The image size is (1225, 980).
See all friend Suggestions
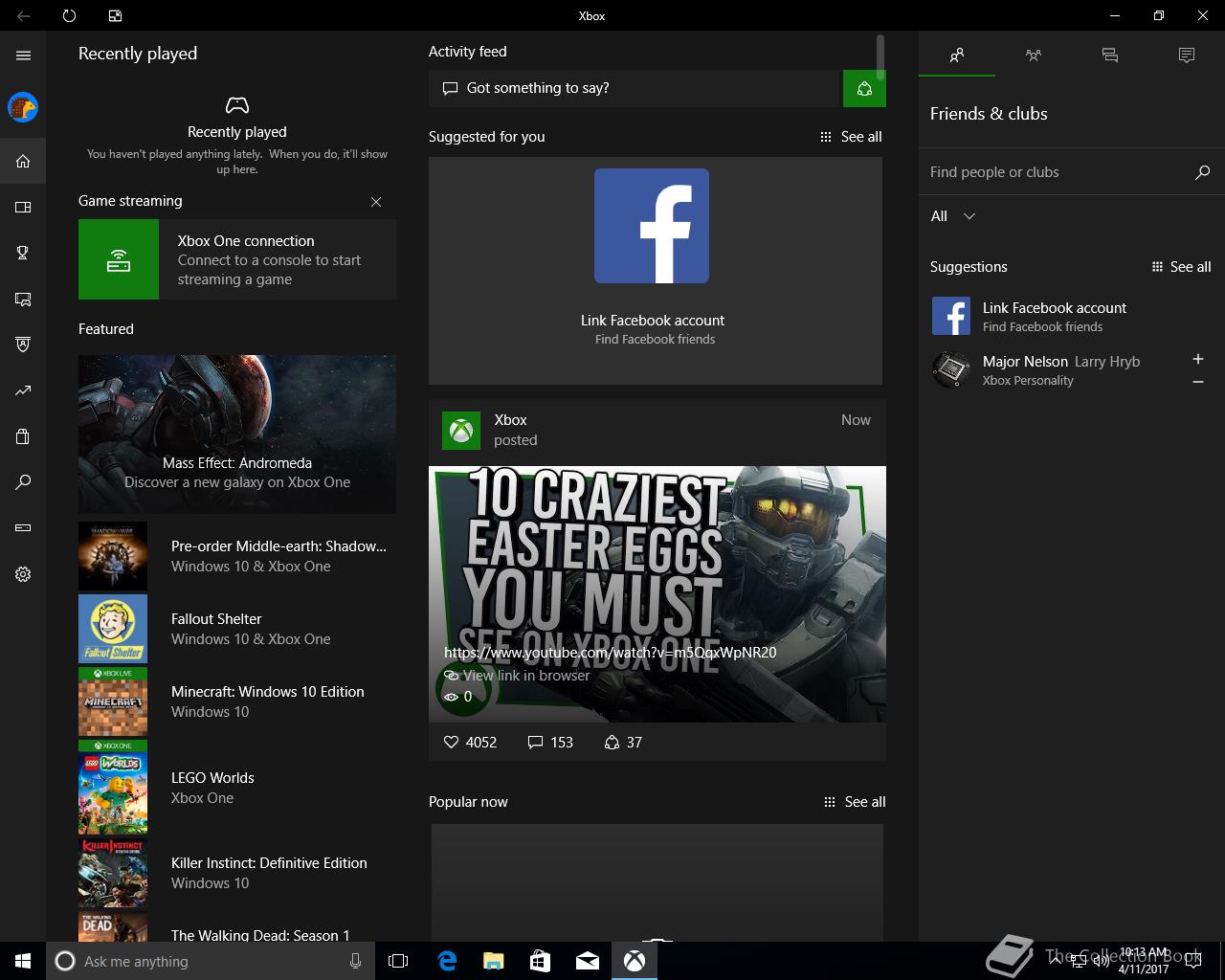1182,267
